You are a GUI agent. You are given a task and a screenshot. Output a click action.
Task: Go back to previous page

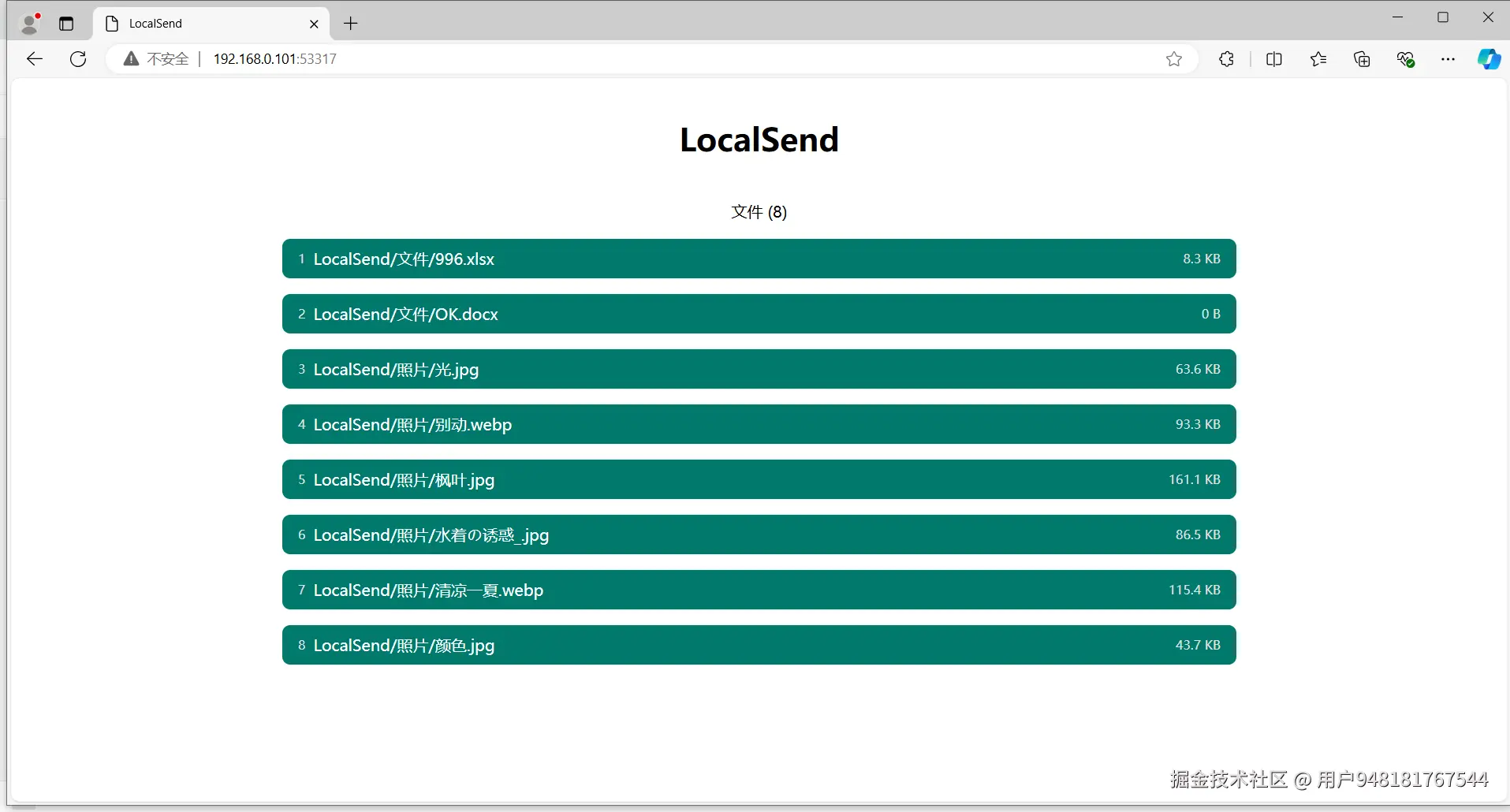coord(34,58)
